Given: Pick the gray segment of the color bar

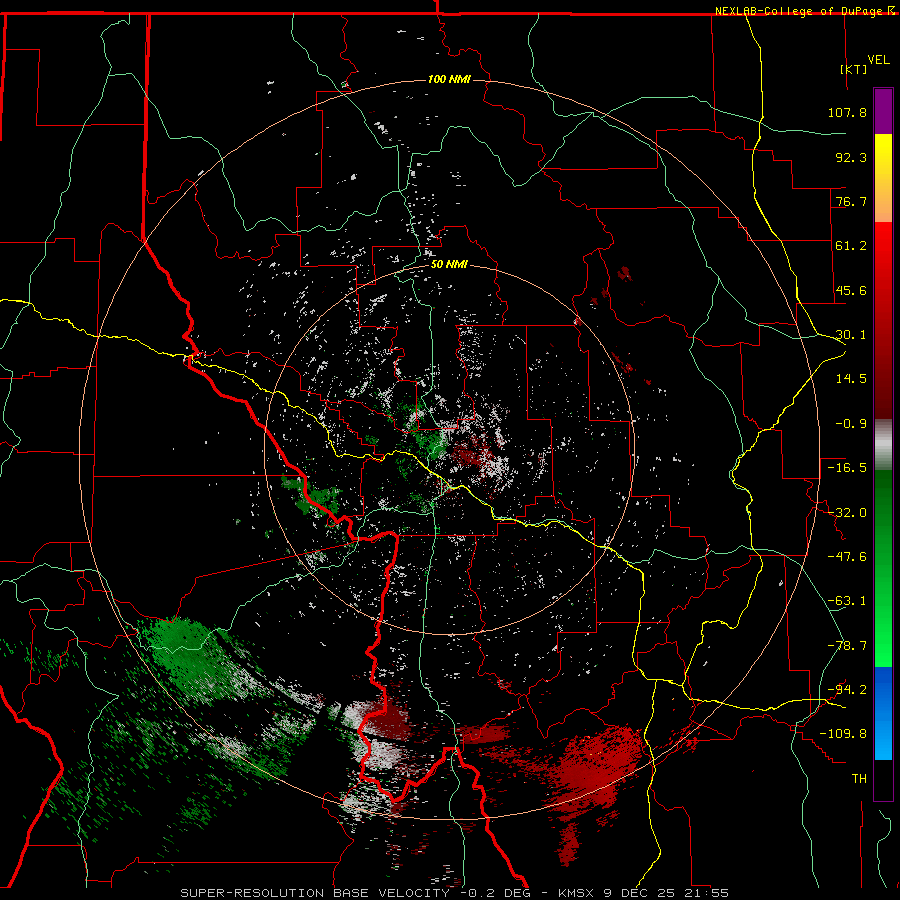Looking at the screenshot, I should click(x=883, y=445).
